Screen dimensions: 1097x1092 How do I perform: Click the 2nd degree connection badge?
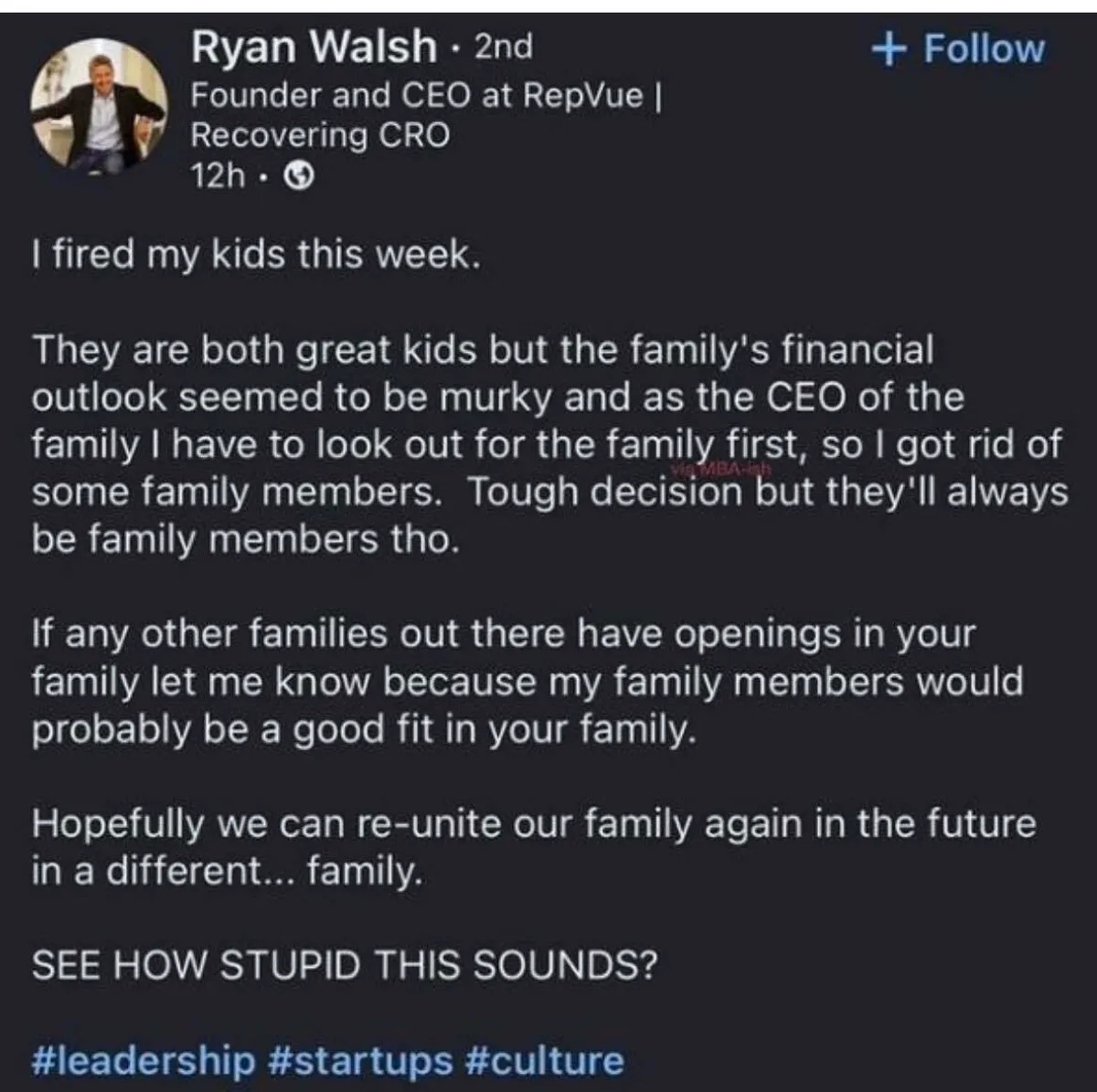pyautogui.click(x=503, y=47)
